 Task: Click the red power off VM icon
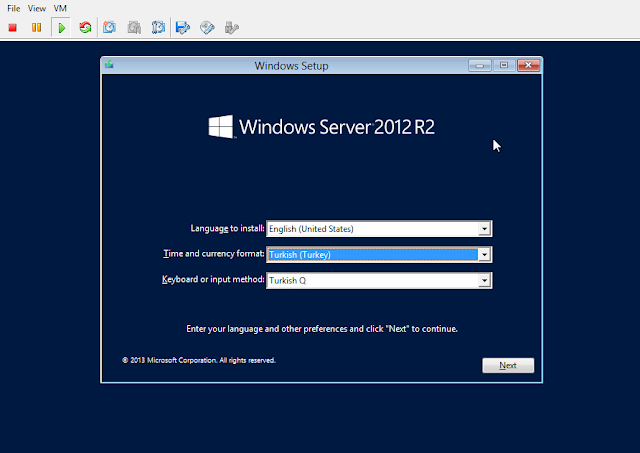coord(13,28)
